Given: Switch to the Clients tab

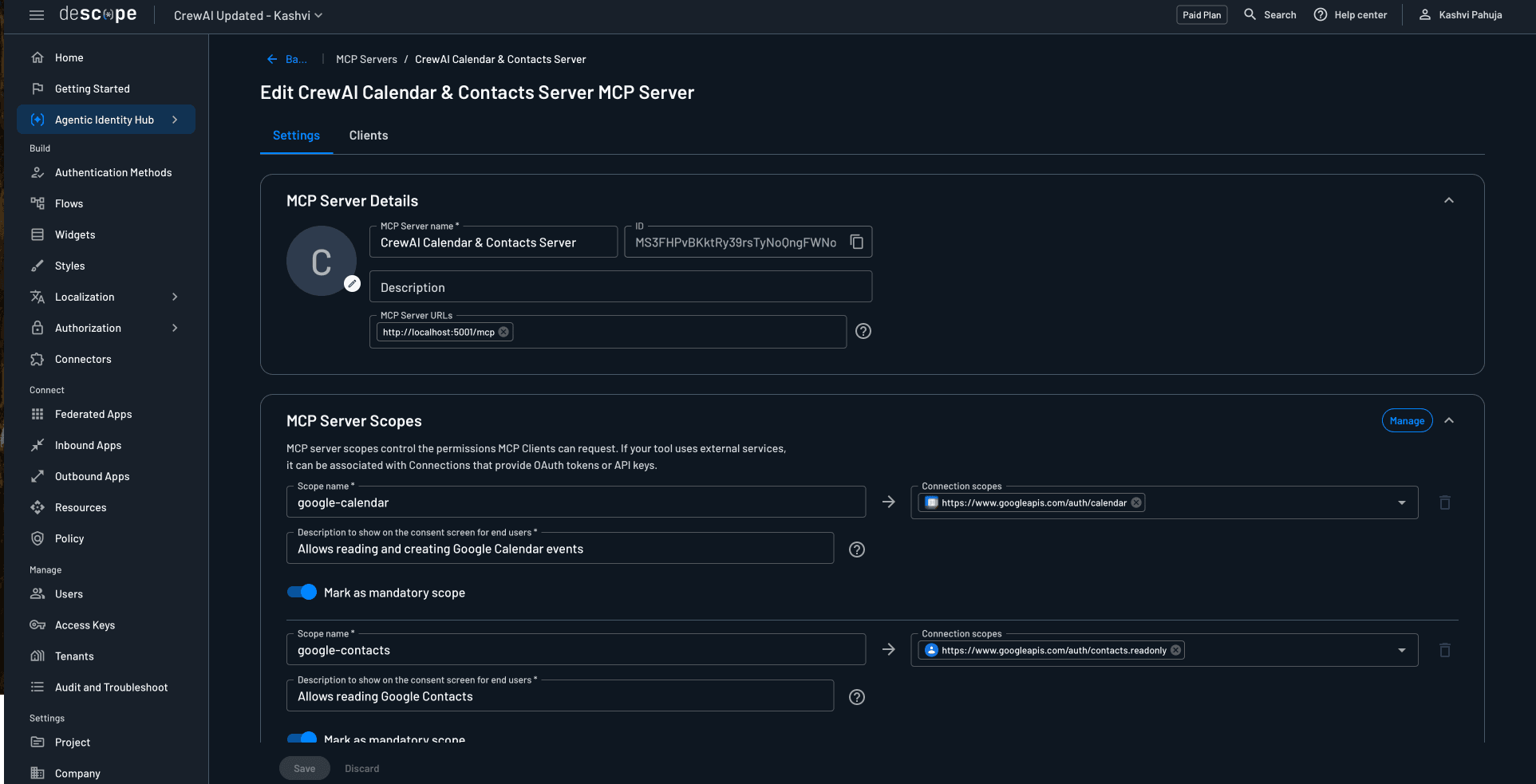Looking at the screenshot, I should pyautogui.click(x=369, y=136).
